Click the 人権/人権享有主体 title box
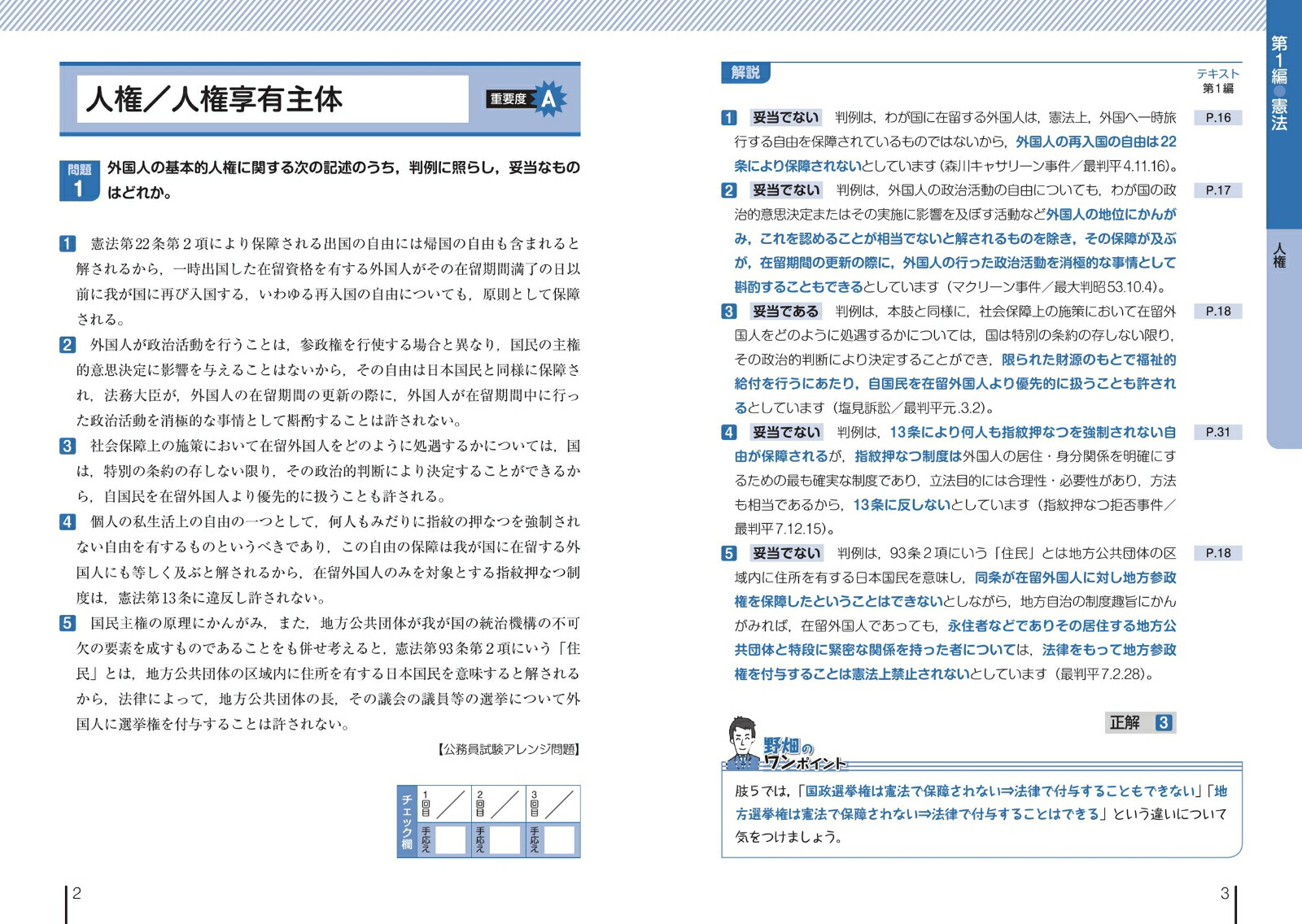The image size is (1302, 924). (x=272, y=99)
